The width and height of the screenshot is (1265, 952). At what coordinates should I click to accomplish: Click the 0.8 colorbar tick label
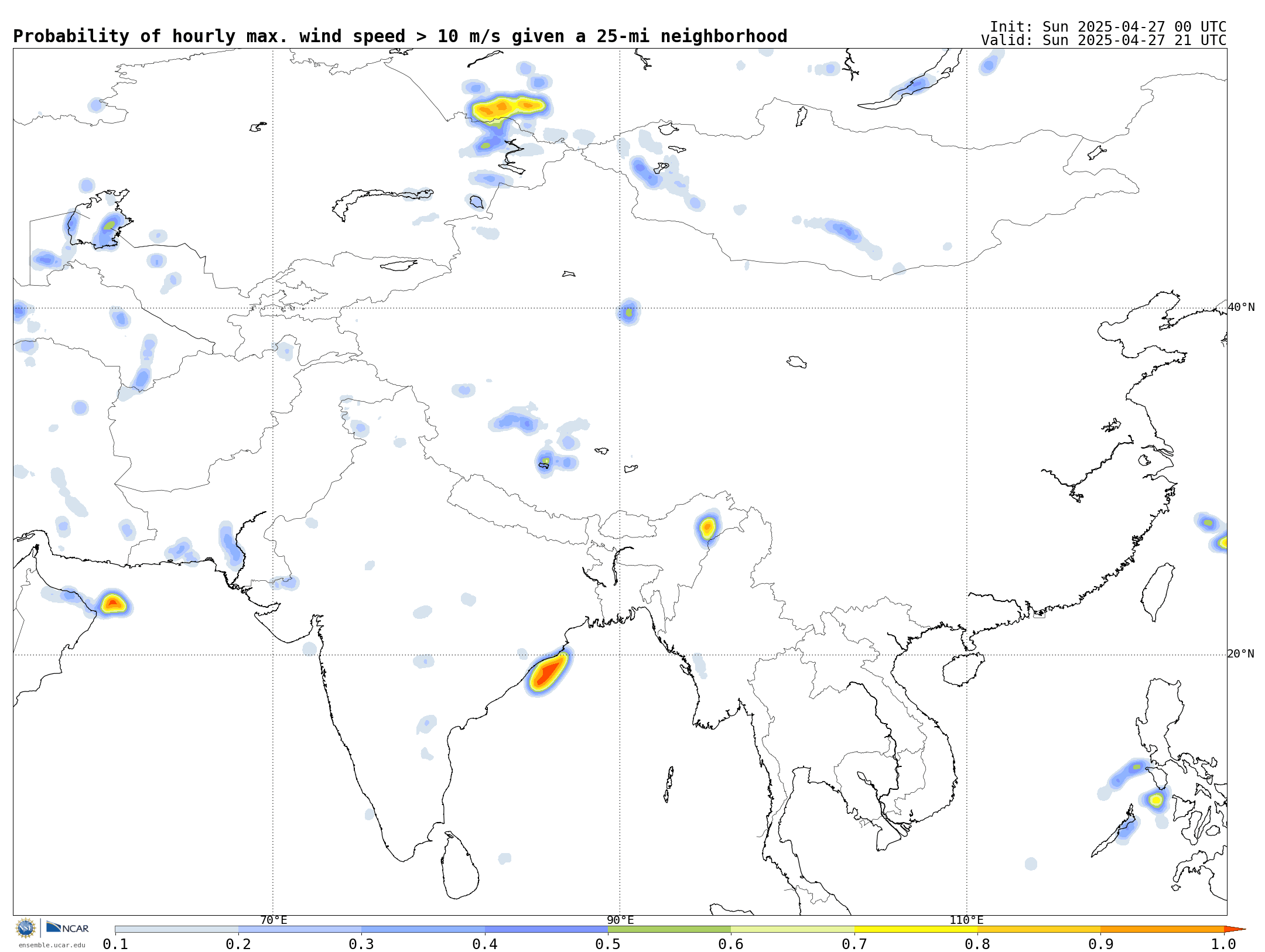tap(977, 944)
